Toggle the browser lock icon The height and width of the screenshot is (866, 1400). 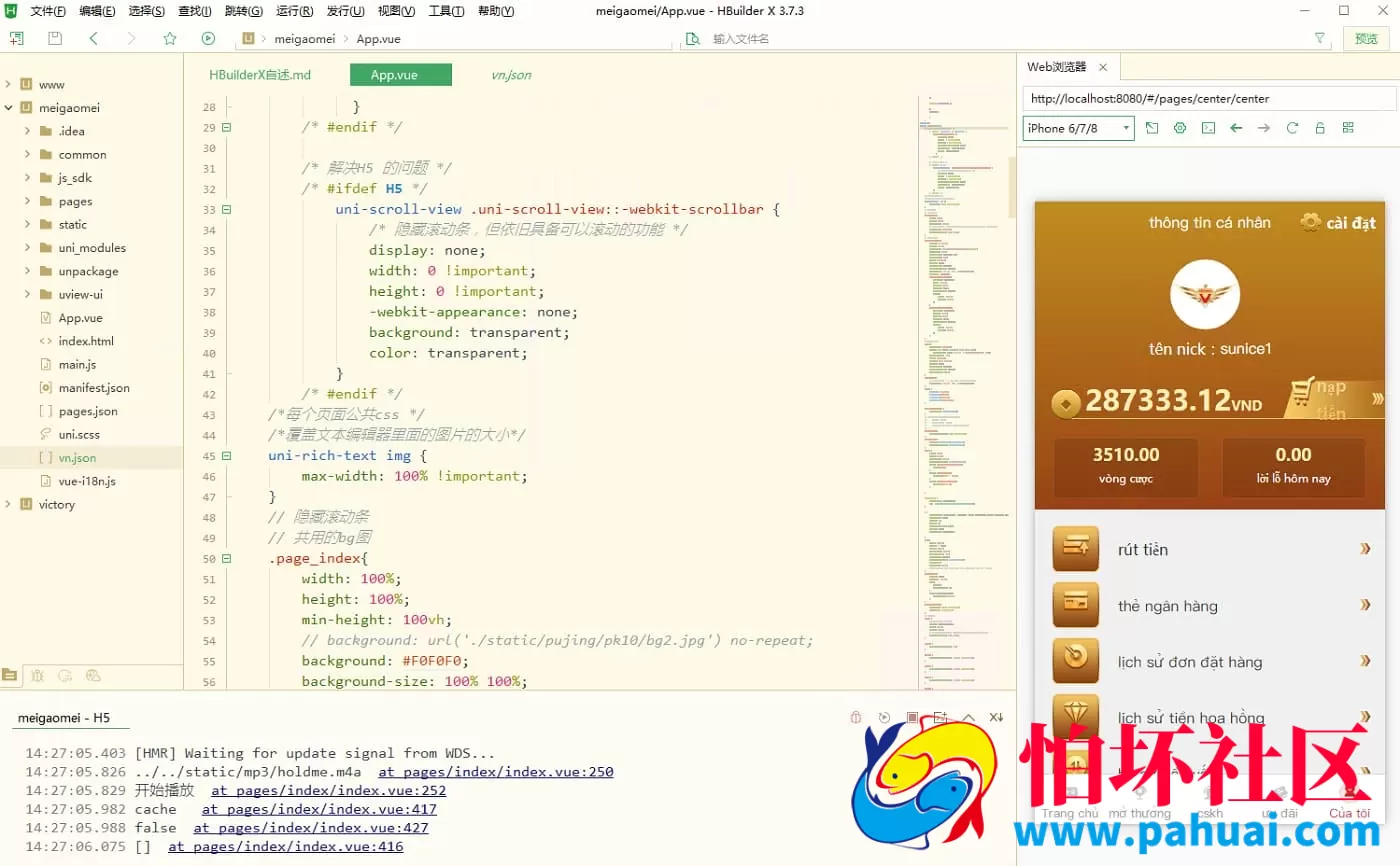[x=1320, y=128]
